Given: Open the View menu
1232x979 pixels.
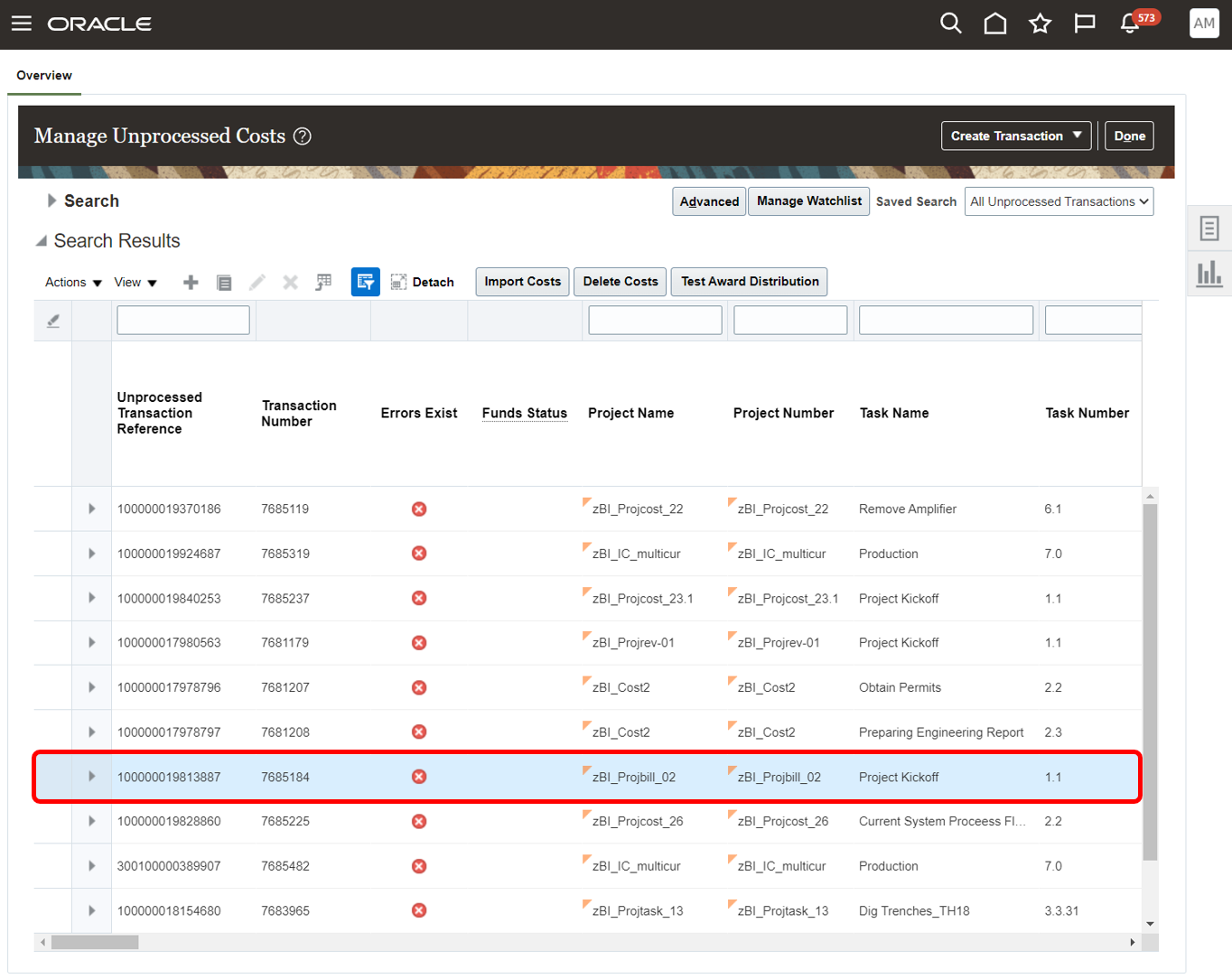Looking at the screenshot, I should click(x=135, y=283).
